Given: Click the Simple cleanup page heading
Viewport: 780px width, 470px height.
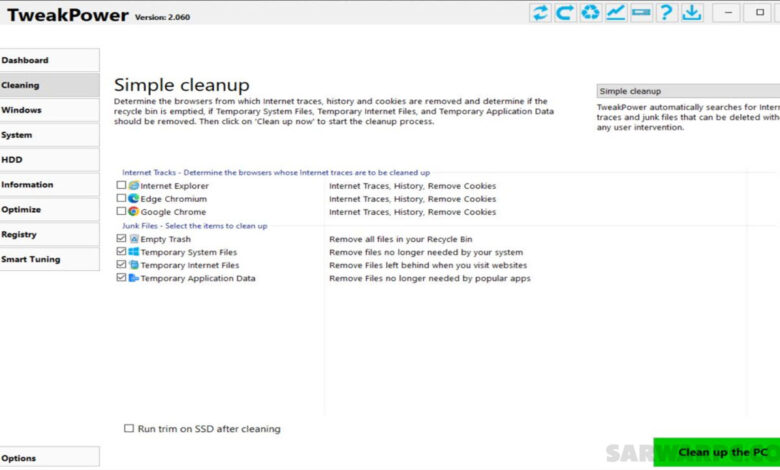Looking at the screenshot, I should pyautogui.click(x=182, y=85).
